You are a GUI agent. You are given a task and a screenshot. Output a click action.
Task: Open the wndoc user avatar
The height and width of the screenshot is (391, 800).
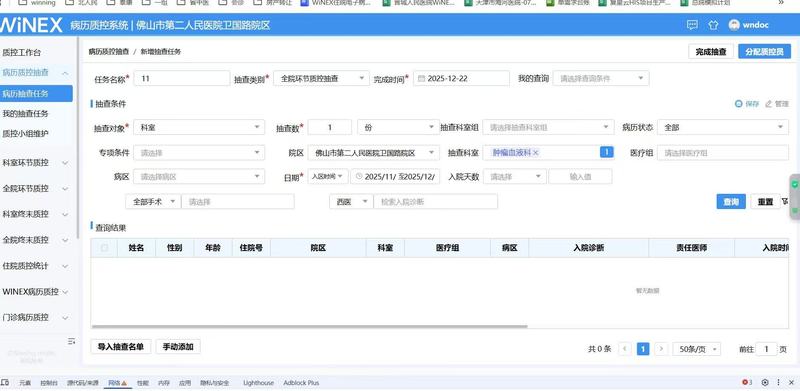point(734,25)
